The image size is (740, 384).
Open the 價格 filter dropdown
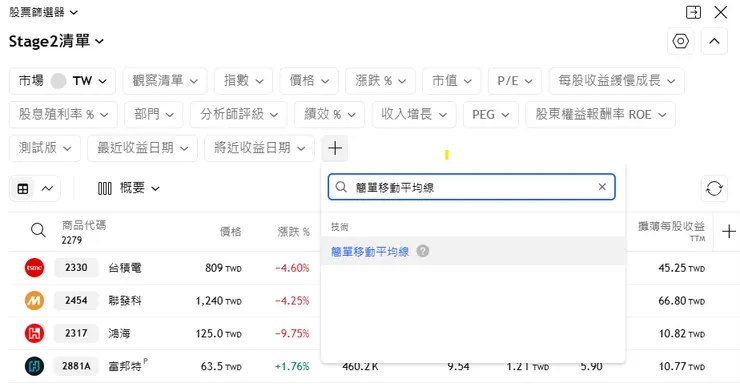coord(309,81)
